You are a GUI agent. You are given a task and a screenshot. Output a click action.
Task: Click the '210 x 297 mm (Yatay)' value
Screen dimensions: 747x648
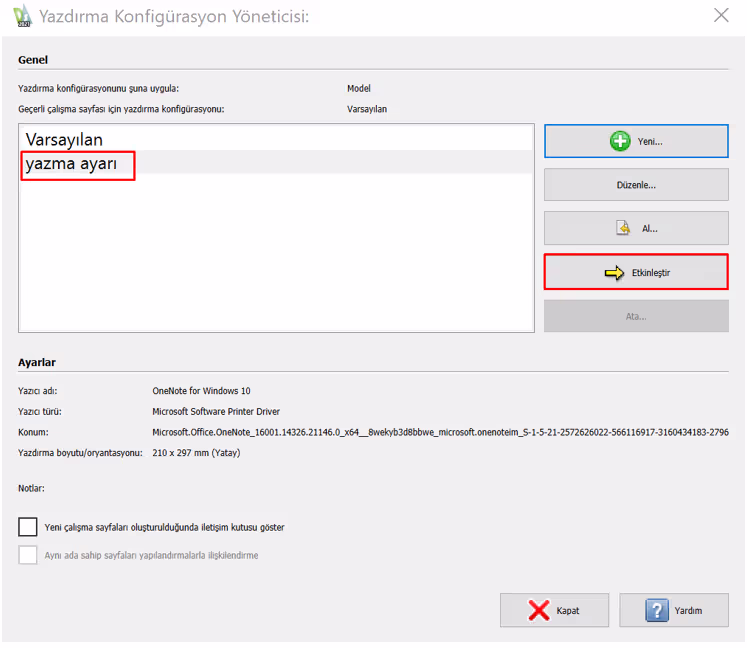point(196,453)
